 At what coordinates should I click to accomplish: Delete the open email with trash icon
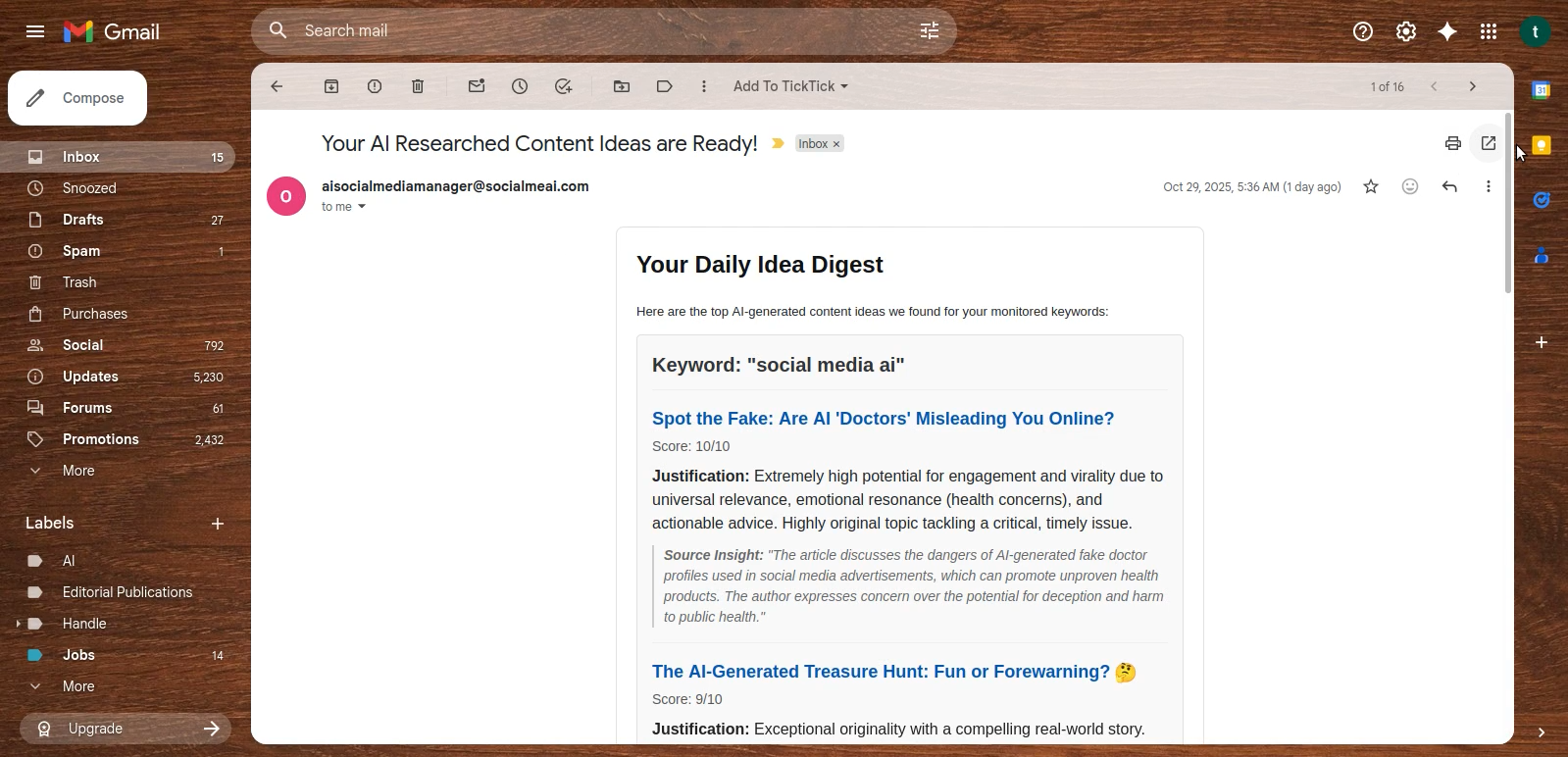point(418,86)
